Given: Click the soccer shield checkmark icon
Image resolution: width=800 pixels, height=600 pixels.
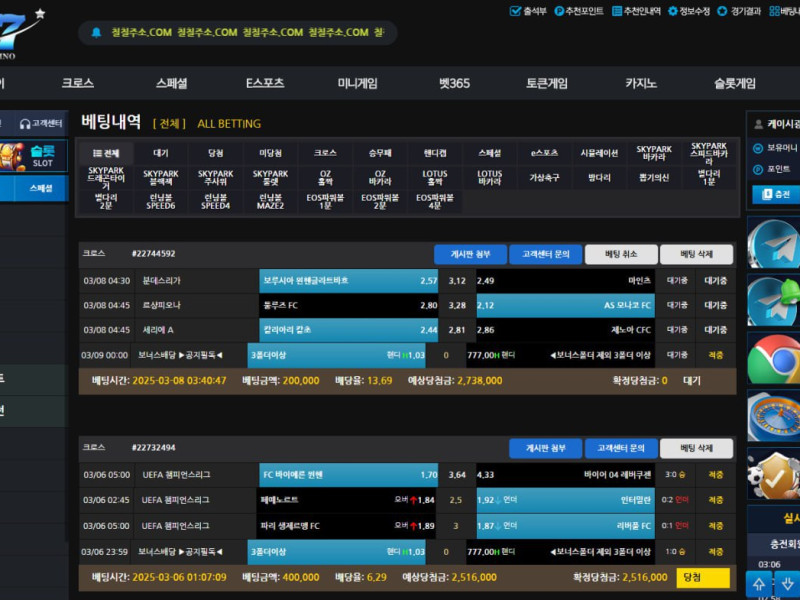Looking at the screenshot, I should tap(773, 475).
